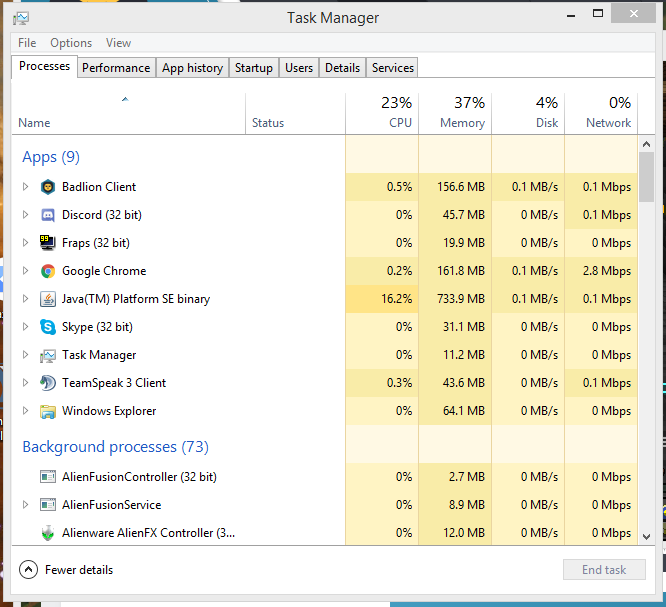666x607 pixels.
Task: Click the Windows Explorer folder icon
Action: tap(48, 411)
